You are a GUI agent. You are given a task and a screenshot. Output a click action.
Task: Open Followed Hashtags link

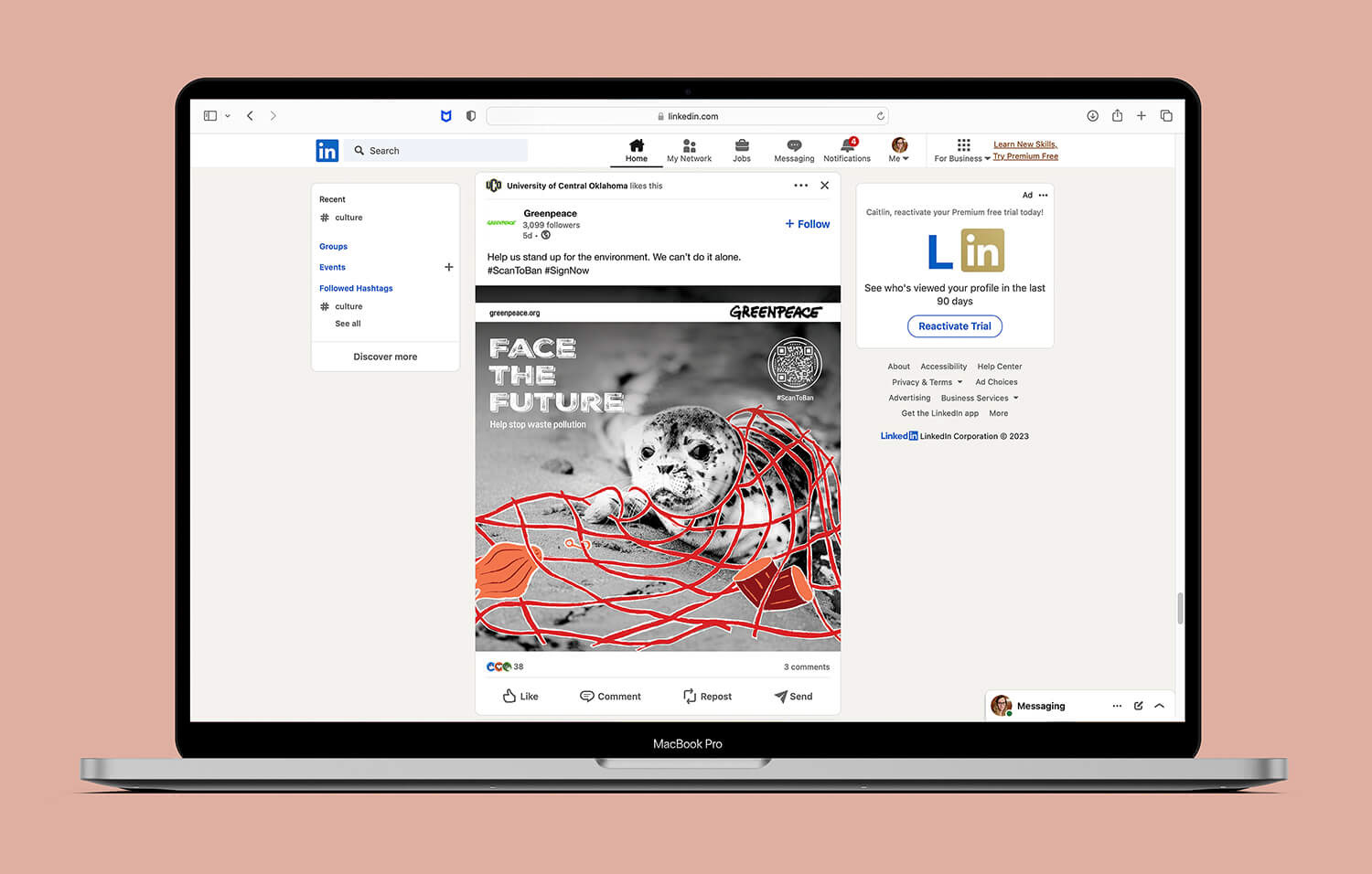(x=356, y=288)
